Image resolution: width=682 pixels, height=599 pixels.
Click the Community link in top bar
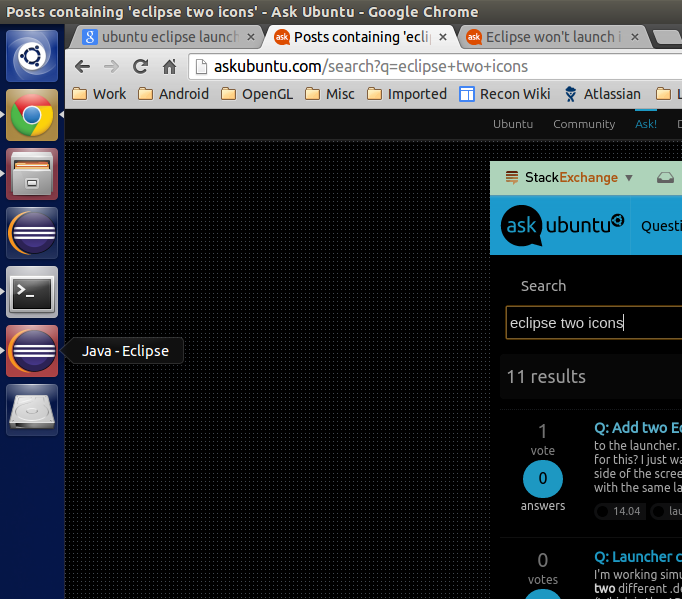tap(584, 124)
